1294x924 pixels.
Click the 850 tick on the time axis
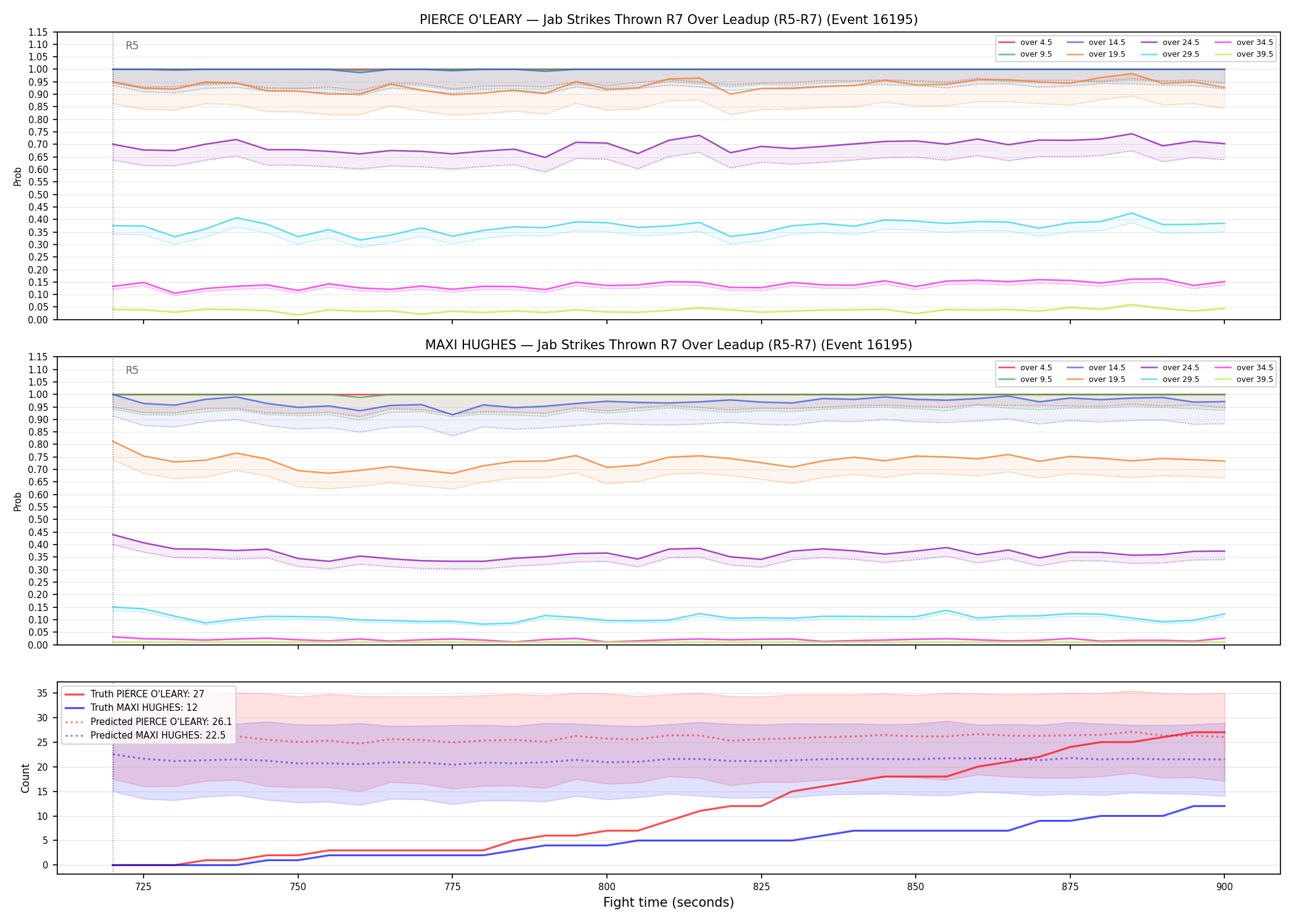coord(916,886)
